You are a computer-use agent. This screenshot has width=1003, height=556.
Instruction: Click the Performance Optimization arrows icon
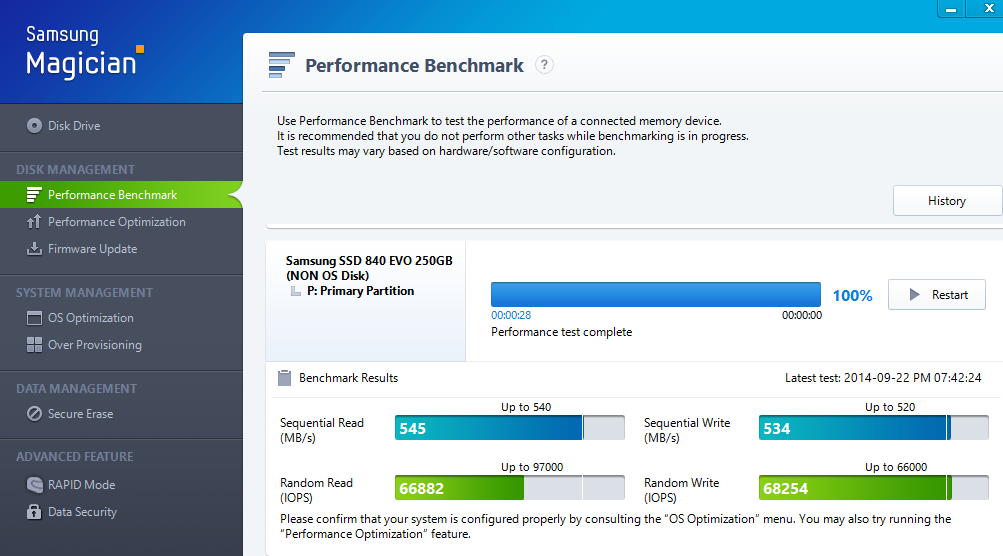pyautogui.click(x=34, y=221)
